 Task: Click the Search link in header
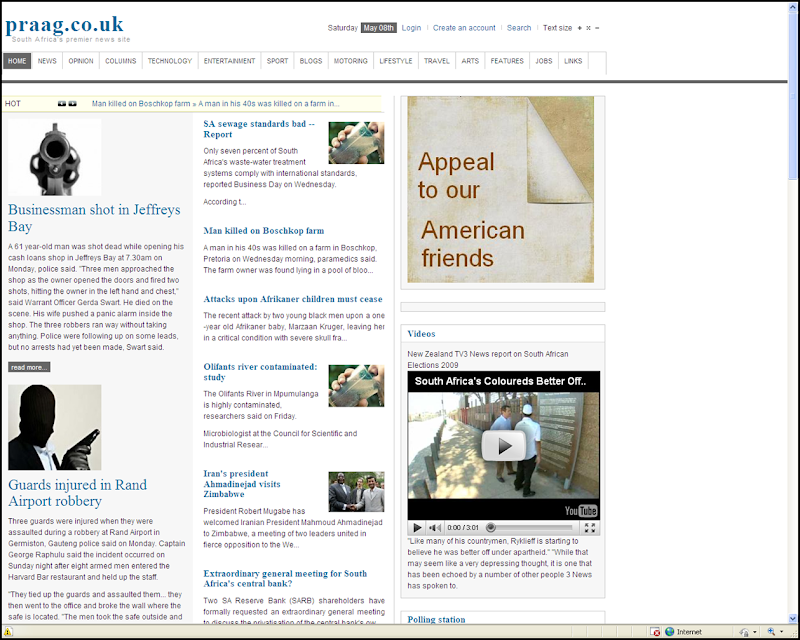[519, 28]
